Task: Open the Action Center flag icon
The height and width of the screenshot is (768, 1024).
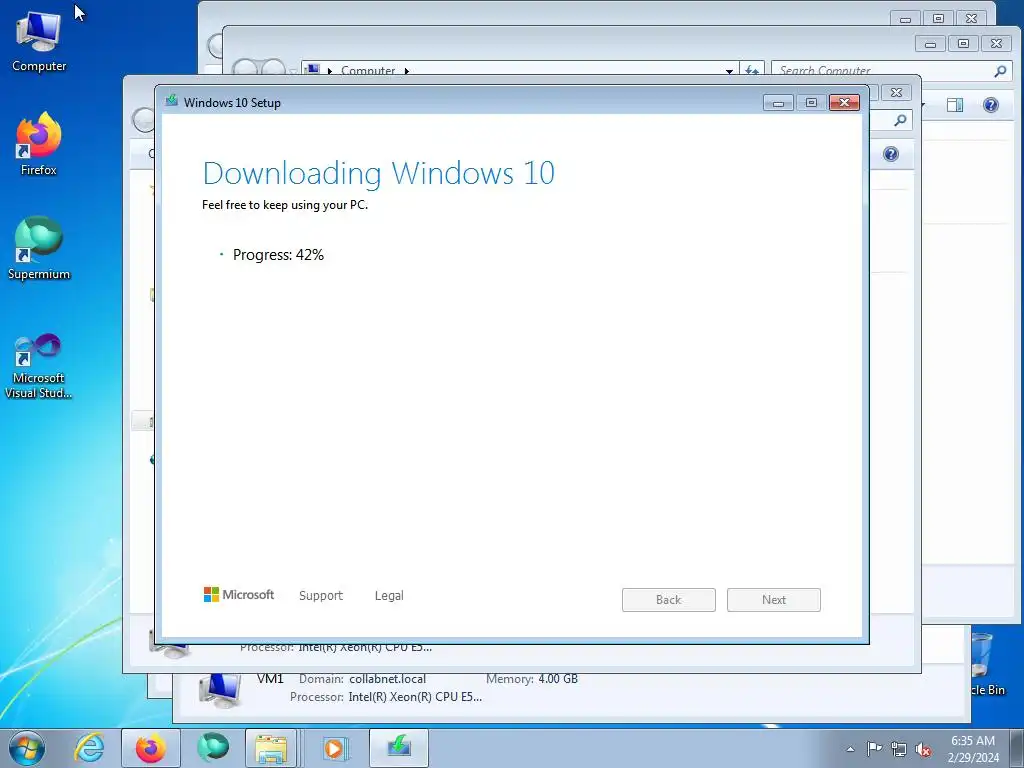Action: coord(874,749)
